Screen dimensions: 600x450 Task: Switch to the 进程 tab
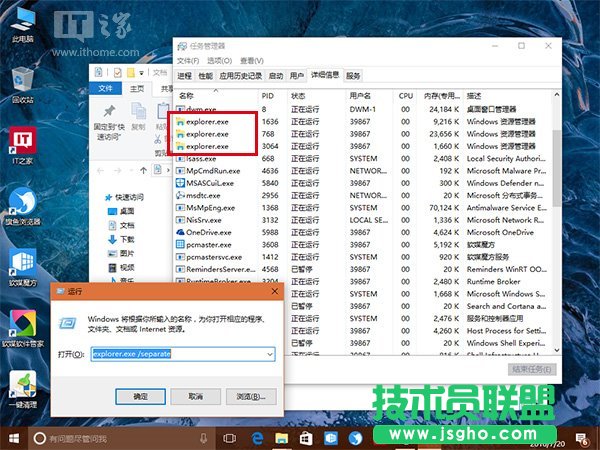(x=184, y=76)
